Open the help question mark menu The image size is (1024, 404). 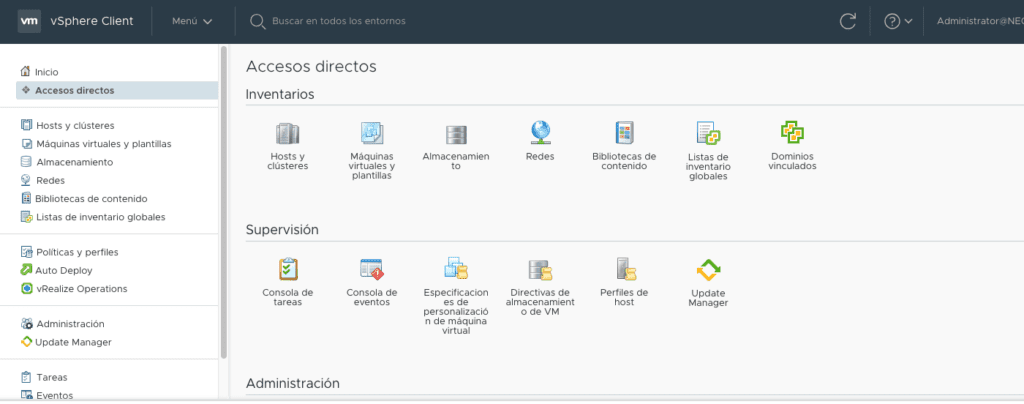pyautogui.click(x=898, y=21)
